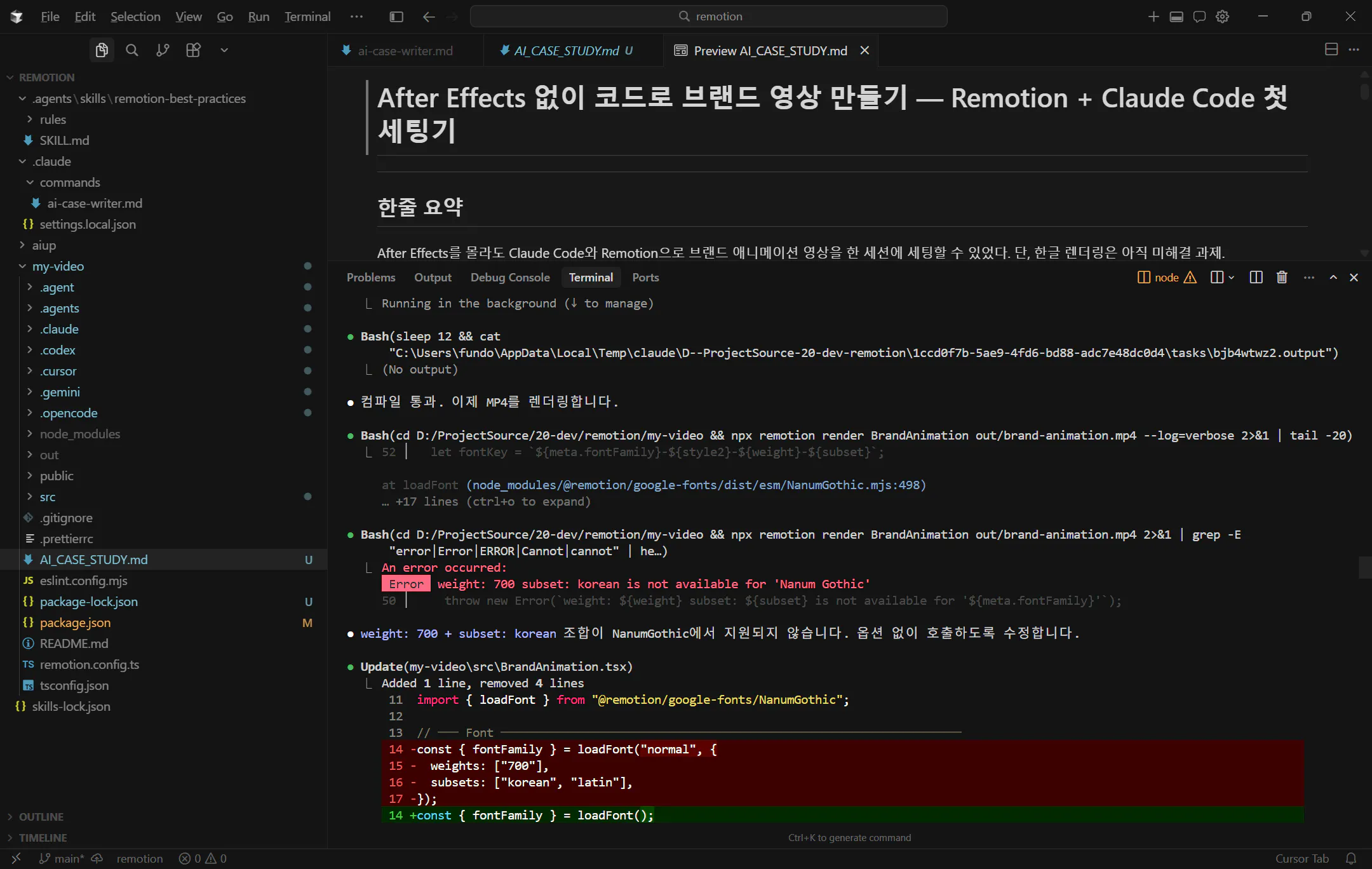This screenshot has width=1372, height=869.
Task: Open the Explorer view icon
Action: pyautogui.click(x=102, y=50)
